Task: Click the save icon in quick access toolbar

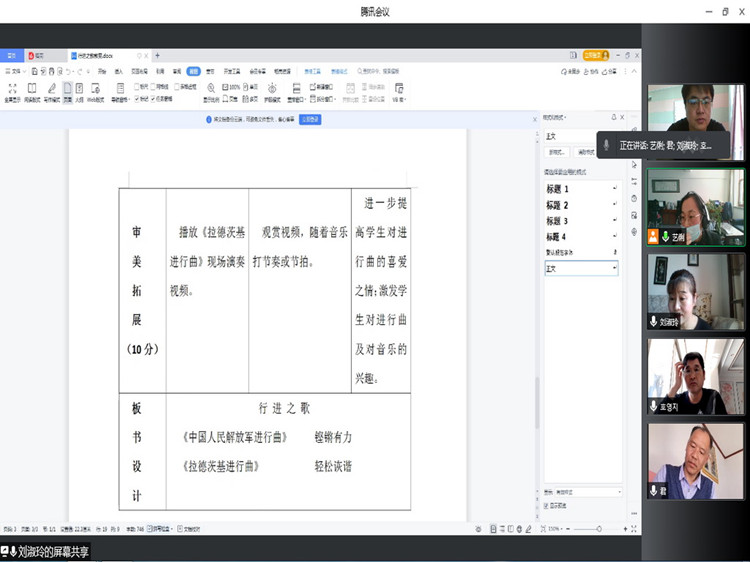Action: (x=34, y=71)
